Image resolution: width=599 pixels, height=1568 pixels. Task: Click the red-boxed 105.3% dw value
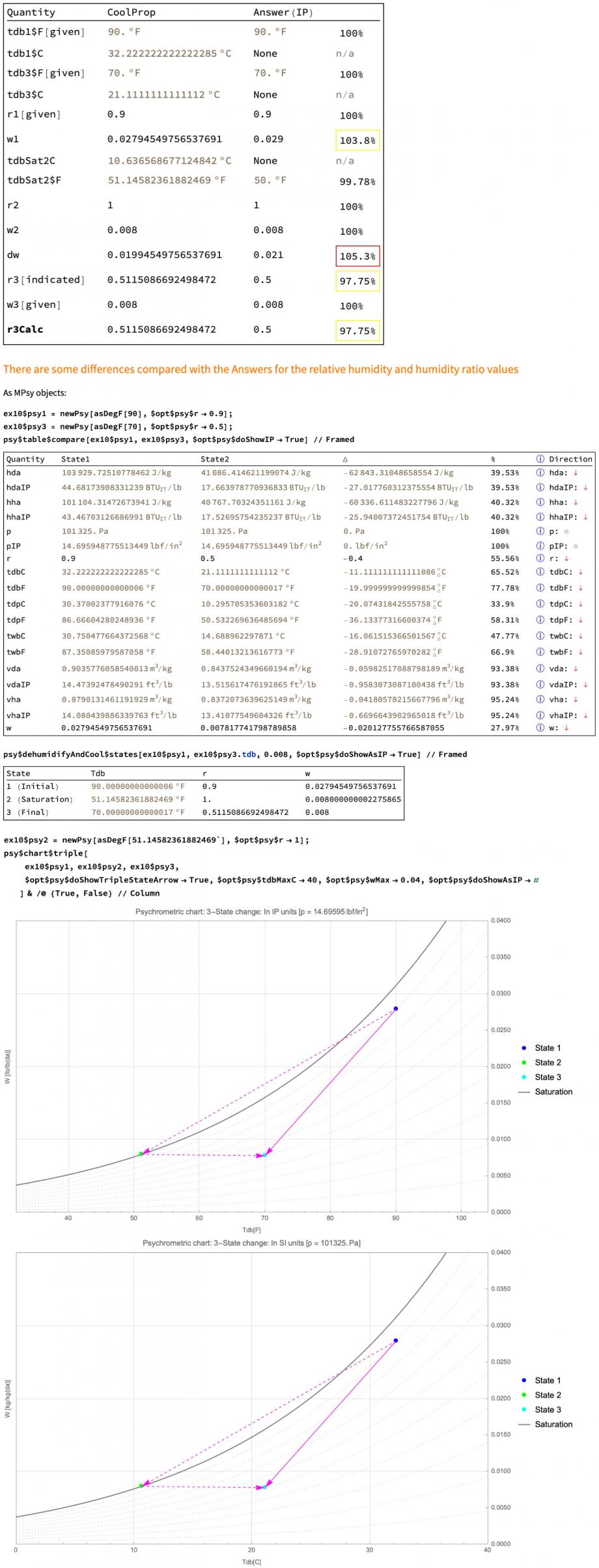(x=357, y=256)
